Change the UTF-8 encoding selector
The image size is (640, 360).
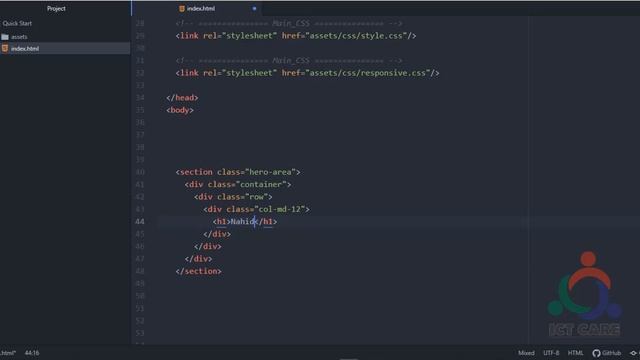pyautogui.click(x=551, y=353)
